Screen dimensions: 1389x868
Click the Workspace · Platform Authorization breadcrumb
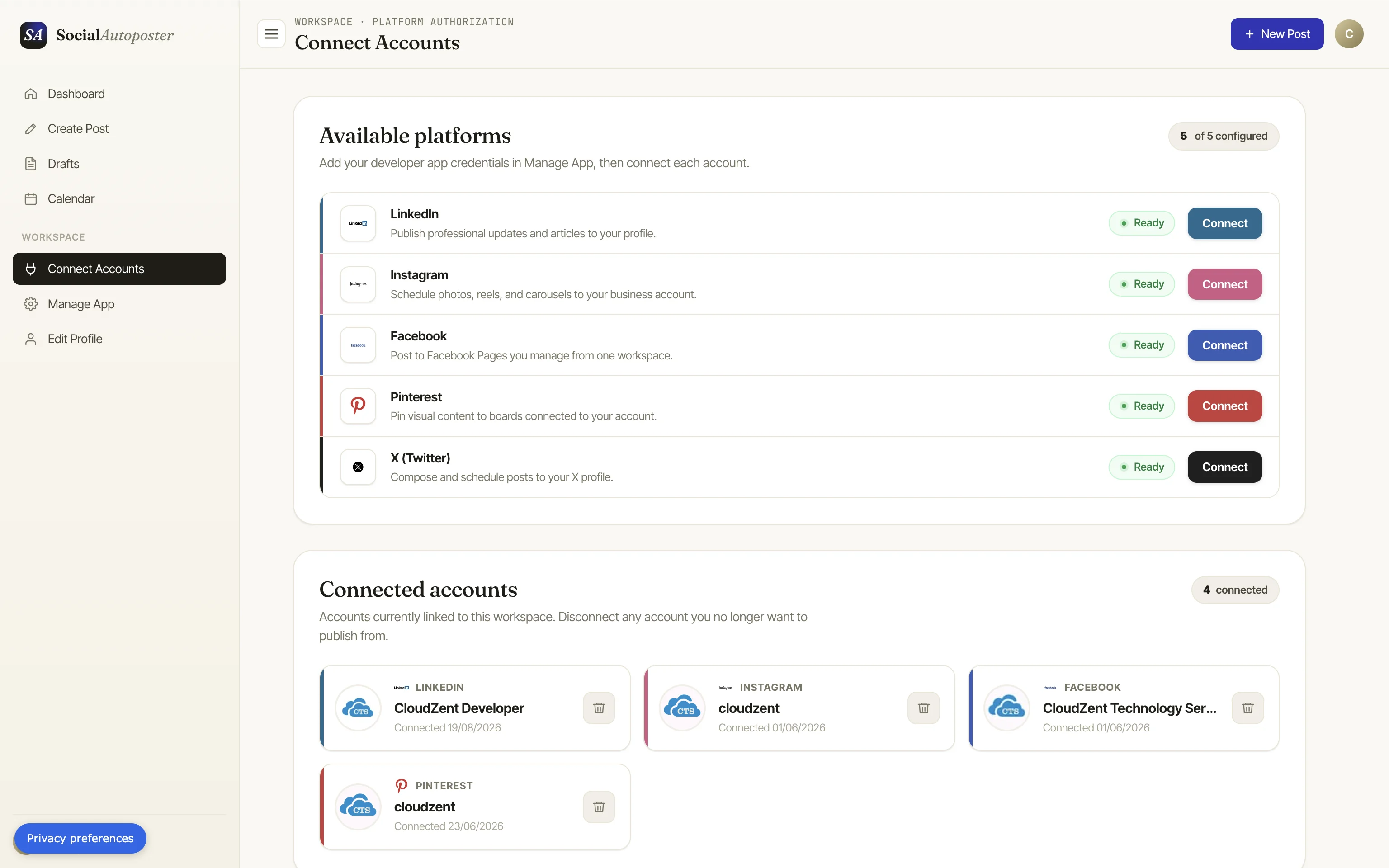[404, 22]
